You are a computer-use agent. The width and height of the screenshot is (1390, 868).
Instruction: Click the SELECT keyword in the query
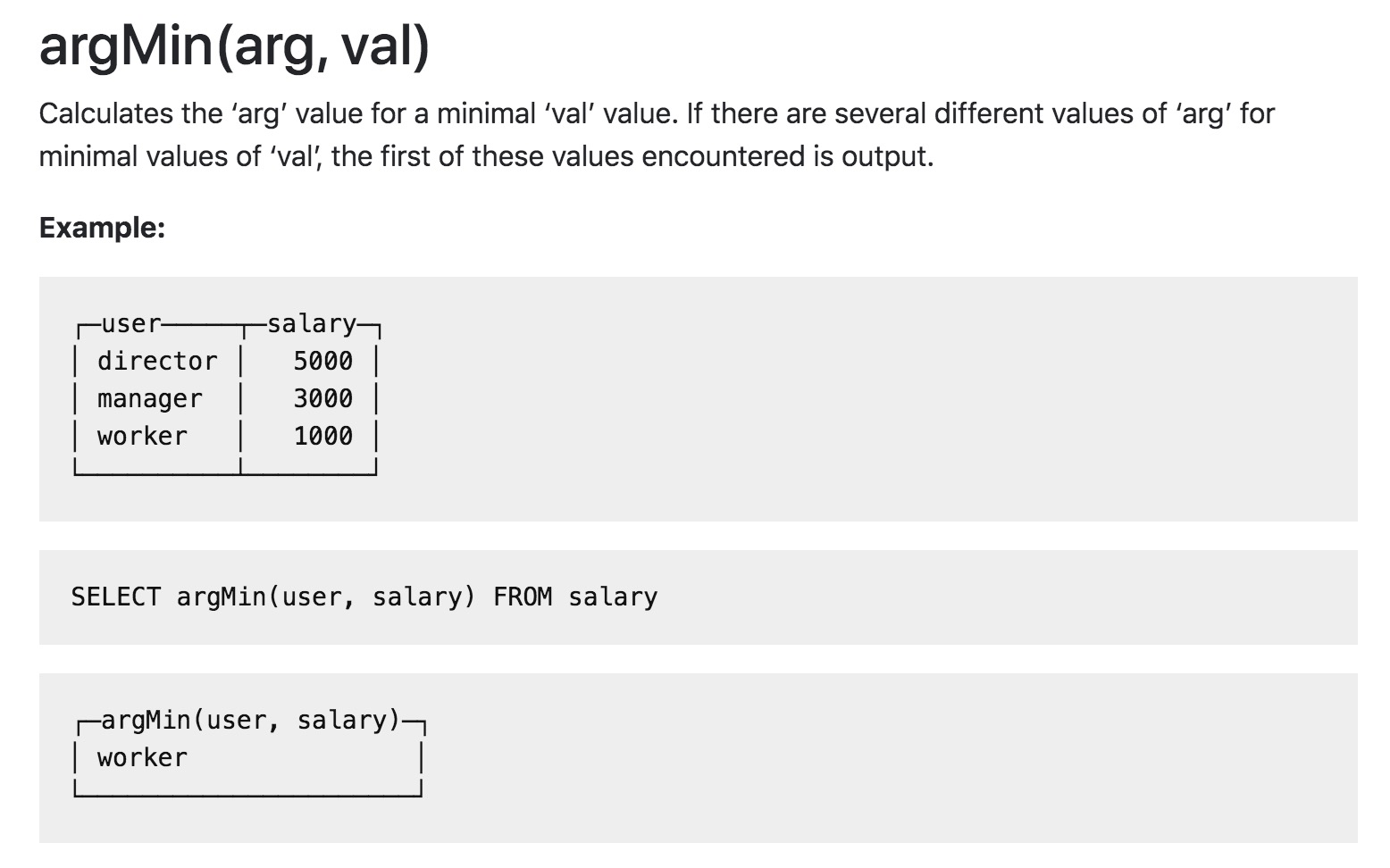click(x=116, y=597)
